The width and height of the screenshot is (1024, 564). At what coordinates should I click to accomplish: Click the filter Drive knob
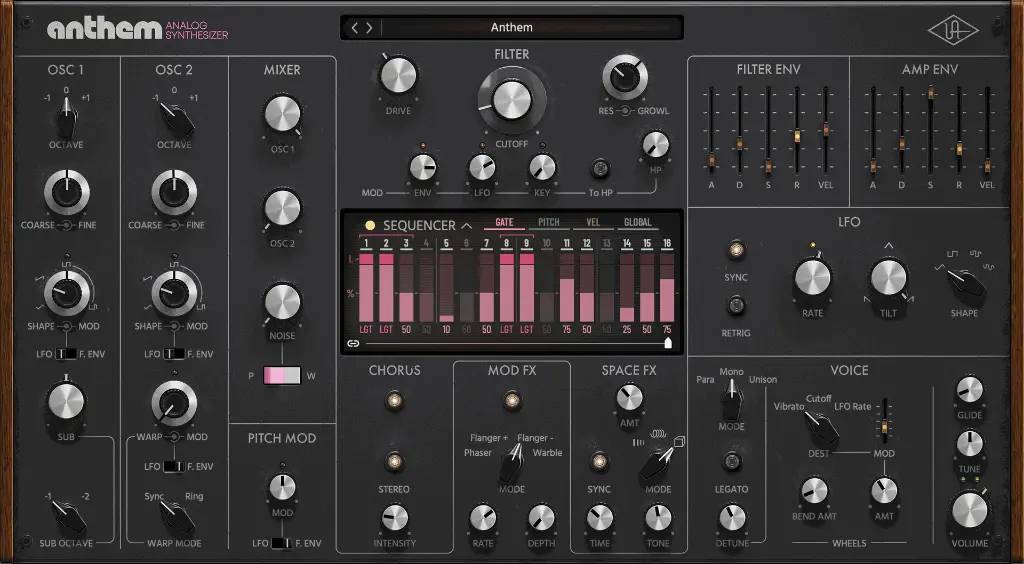(x=398, y=75)
